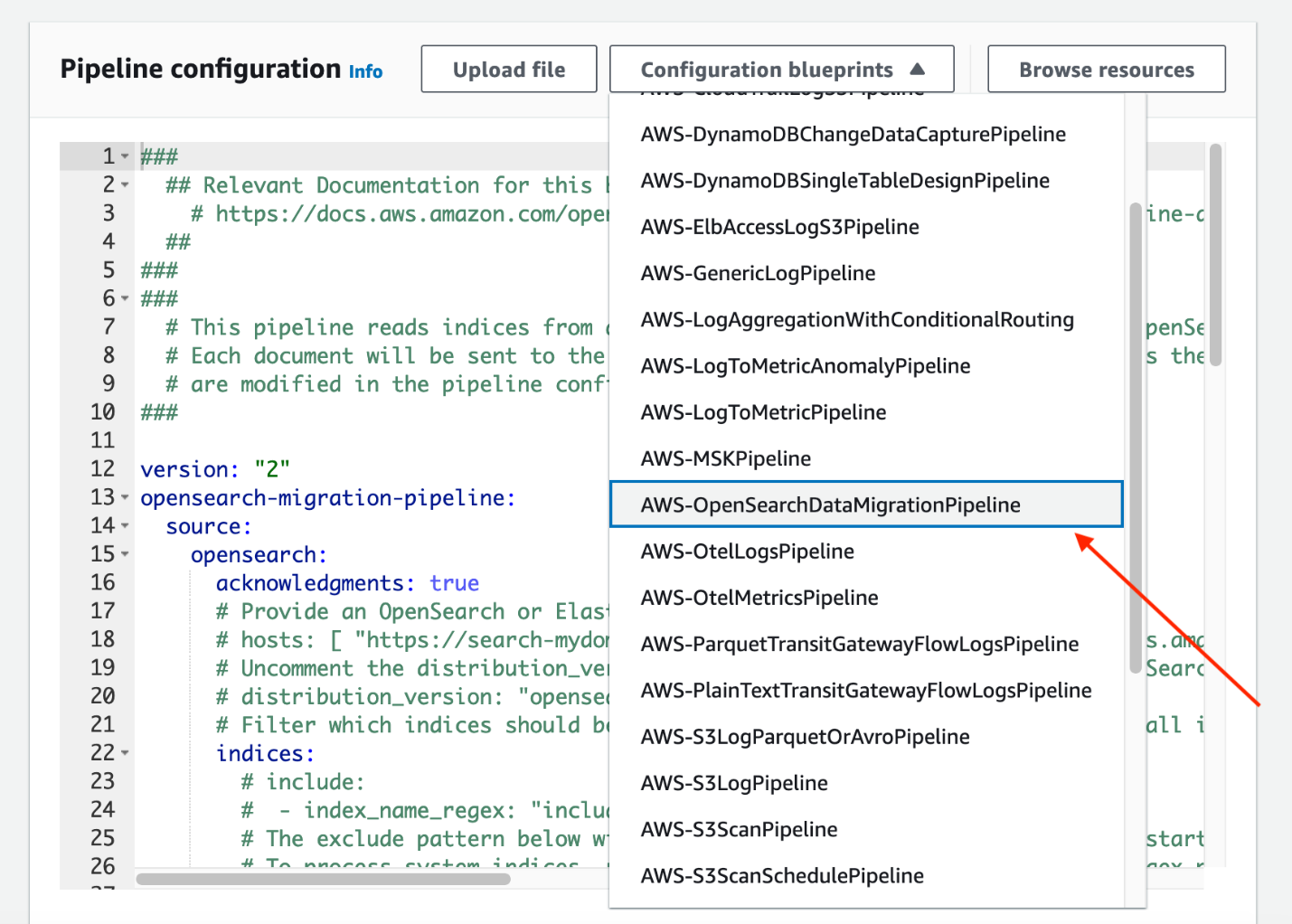Screen dimensions: 1292x924
Task: Fold the opensearch block at line 15
Action: coord(126,554)
